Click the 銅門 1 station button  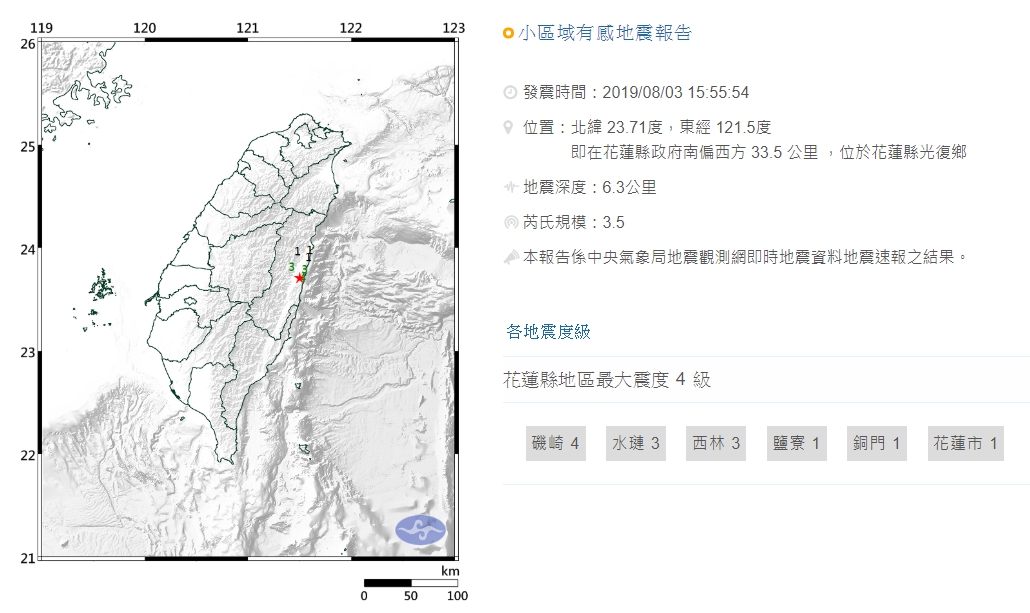(x=877, y=443)
